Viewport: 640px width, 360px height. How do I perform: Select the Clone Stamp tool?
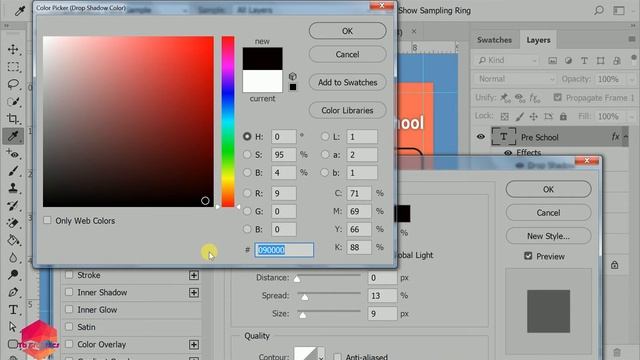[13, 188]
